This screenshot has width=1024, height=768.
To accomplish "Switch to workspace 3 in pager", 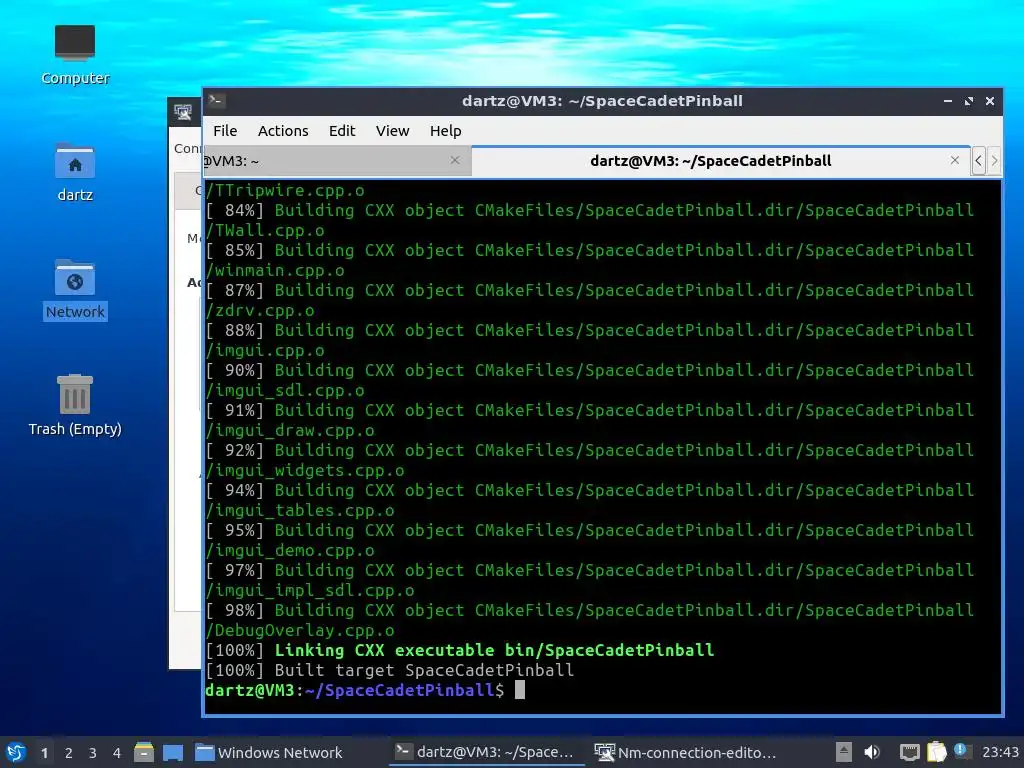I will click(x=93, y=753).
